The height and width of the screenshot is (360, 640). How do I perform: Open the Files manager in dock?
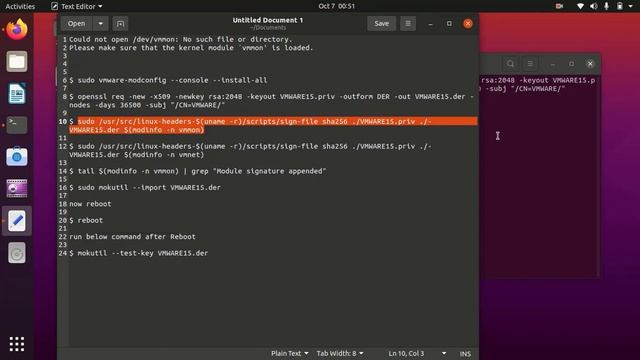(17, 62)
